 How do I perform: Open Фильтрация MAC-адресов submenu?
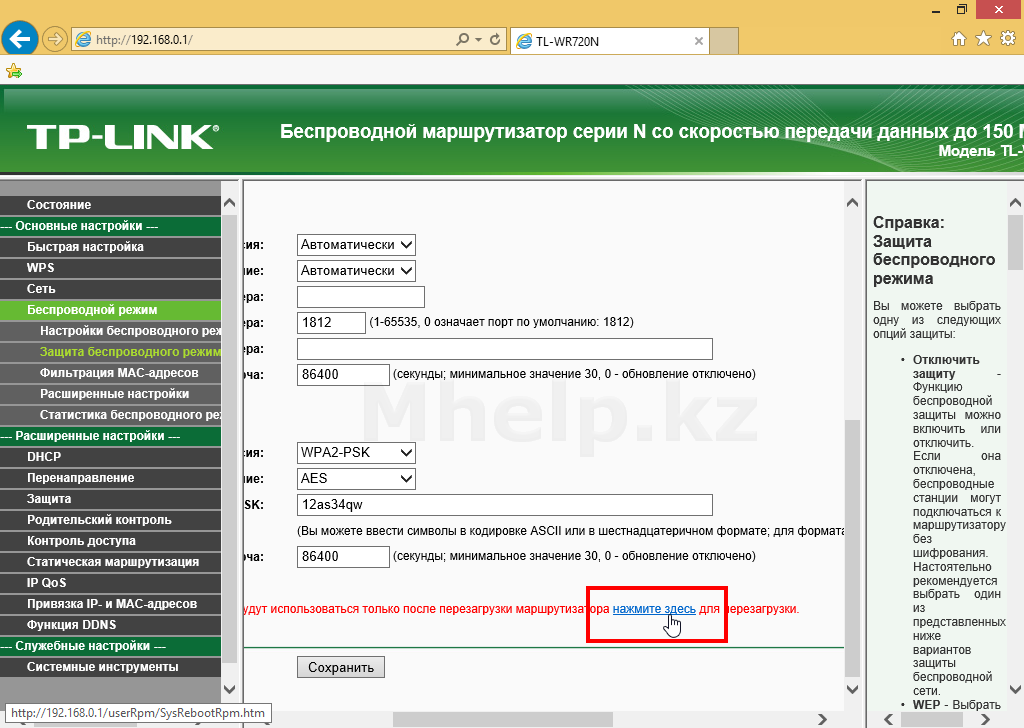110,373
